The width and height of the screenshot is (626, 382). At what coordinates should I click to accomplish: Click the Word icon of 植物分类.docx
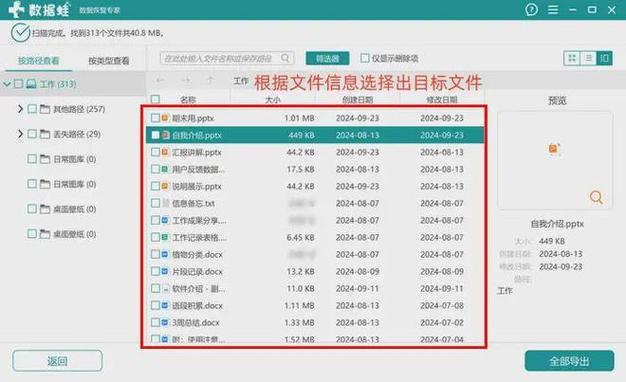point(165,254)
